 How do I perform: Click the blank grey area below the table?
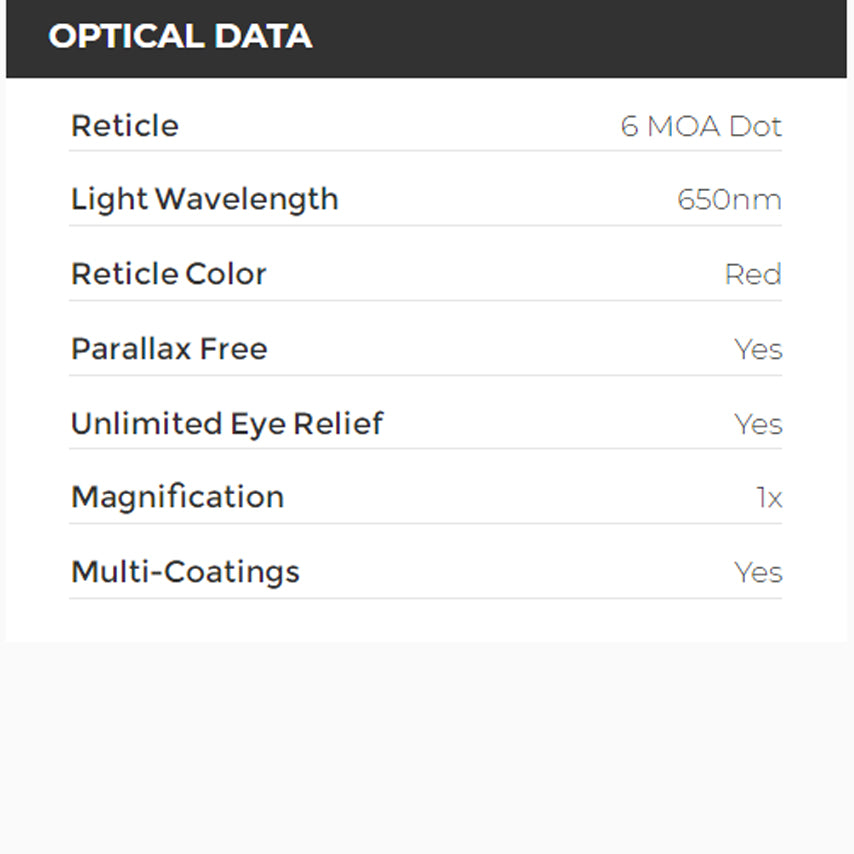tap(427, 750)
